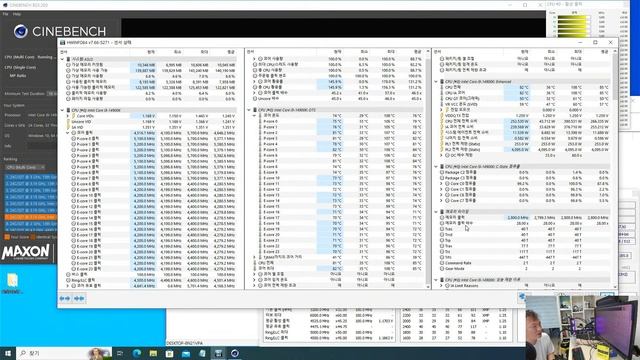The image size is (640, 360).
Task: Select the Package C3 residency row
Action: click(x=524, y=178)
